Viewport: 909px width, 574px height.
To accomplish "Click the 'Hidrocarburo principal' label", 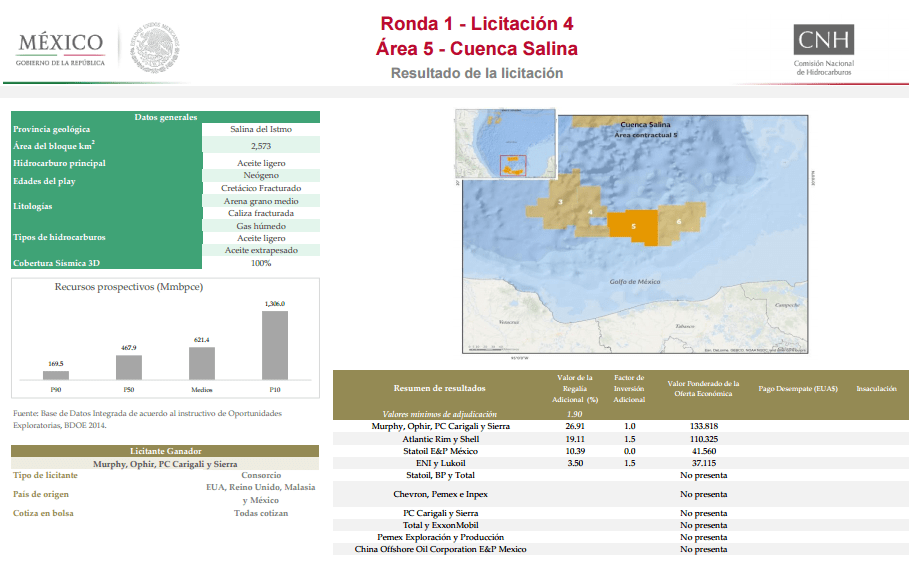I will [59, 164].
